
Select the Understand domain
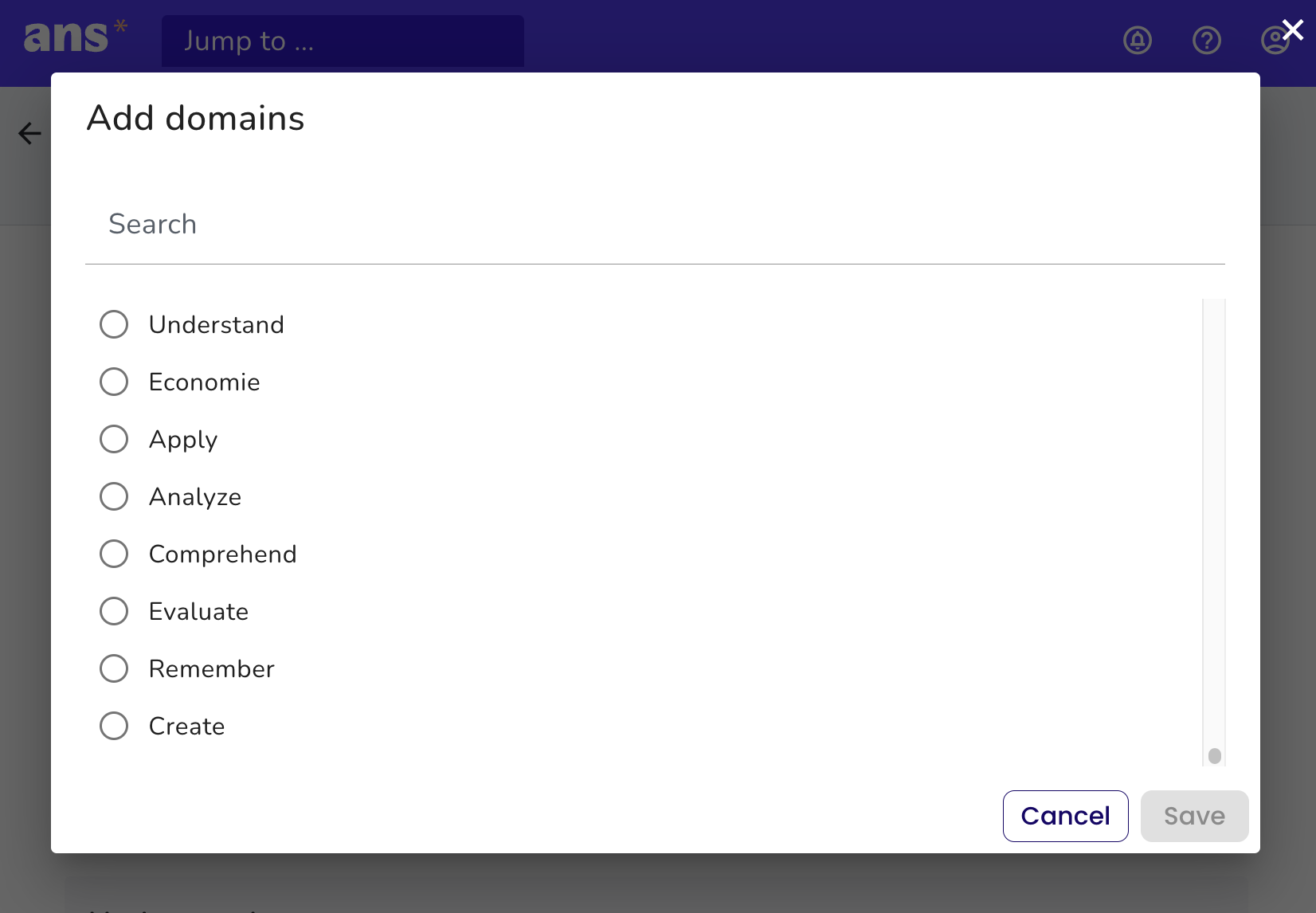click(114, 324)
